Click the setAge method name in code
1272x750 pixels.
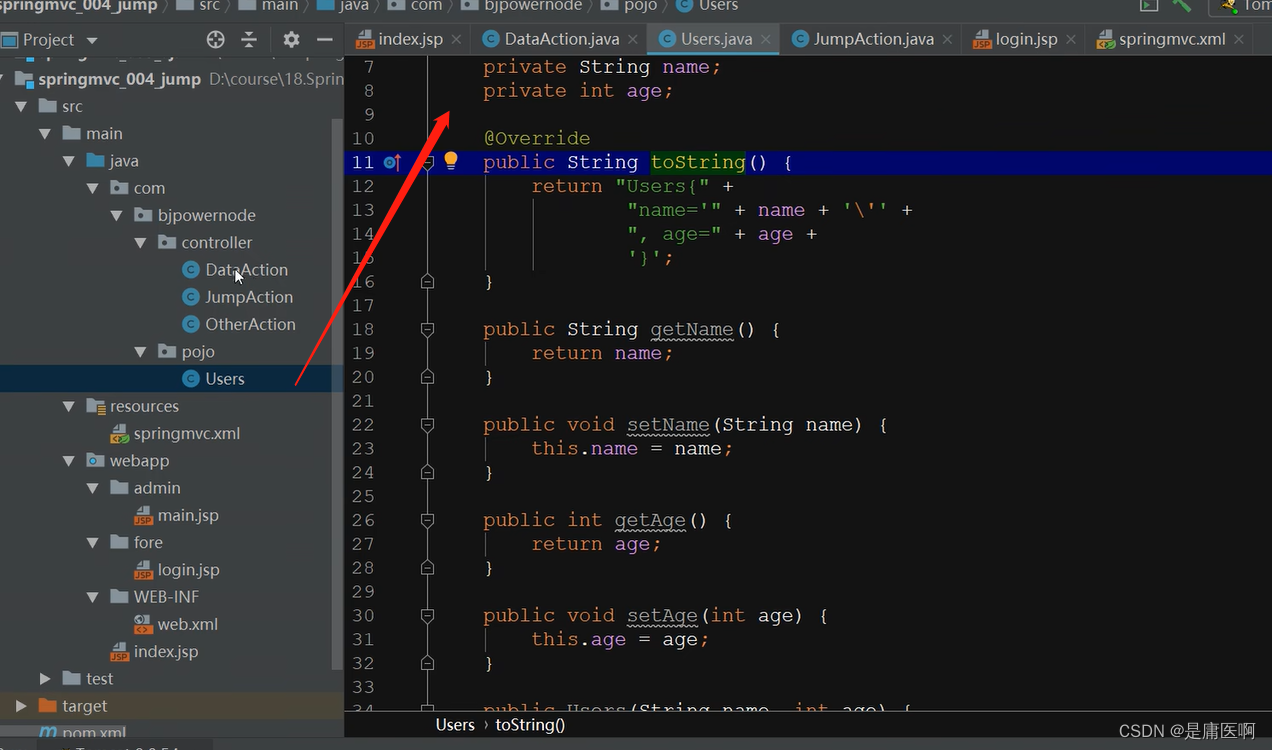pyautogui.click(x=663, y=616)
